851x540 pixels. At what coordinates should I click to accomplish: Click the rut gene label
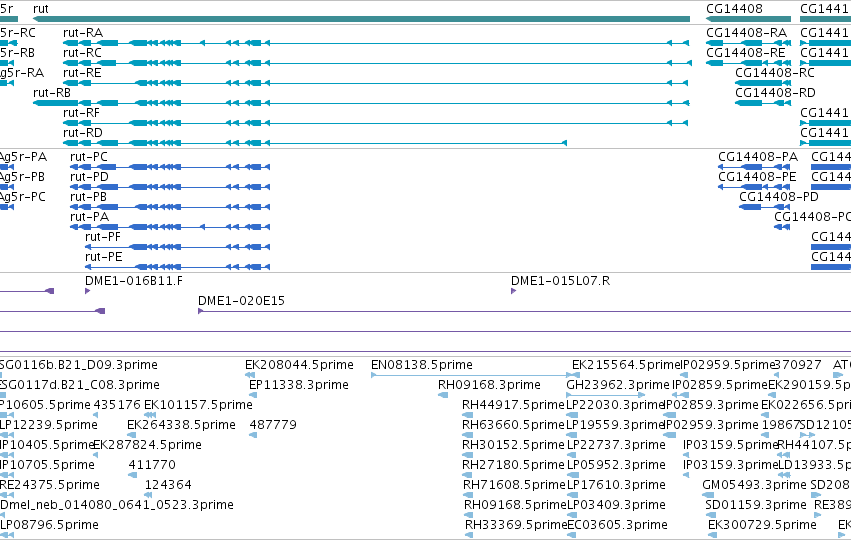41,9
